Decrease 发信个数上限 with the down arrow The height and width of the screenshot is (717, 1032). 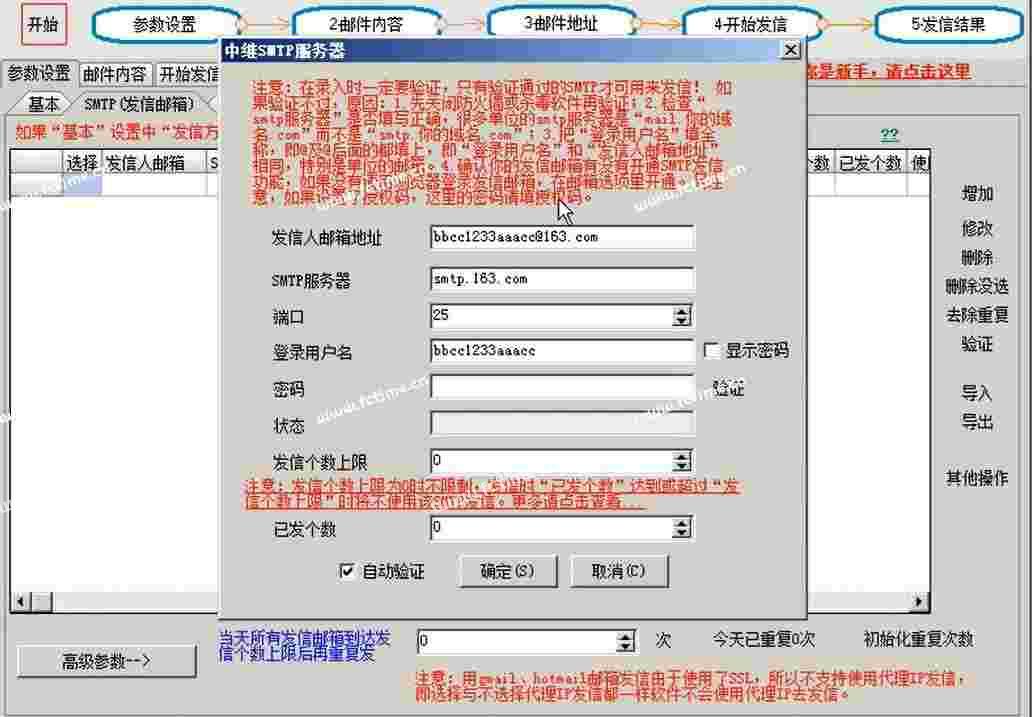click(682, 467)
